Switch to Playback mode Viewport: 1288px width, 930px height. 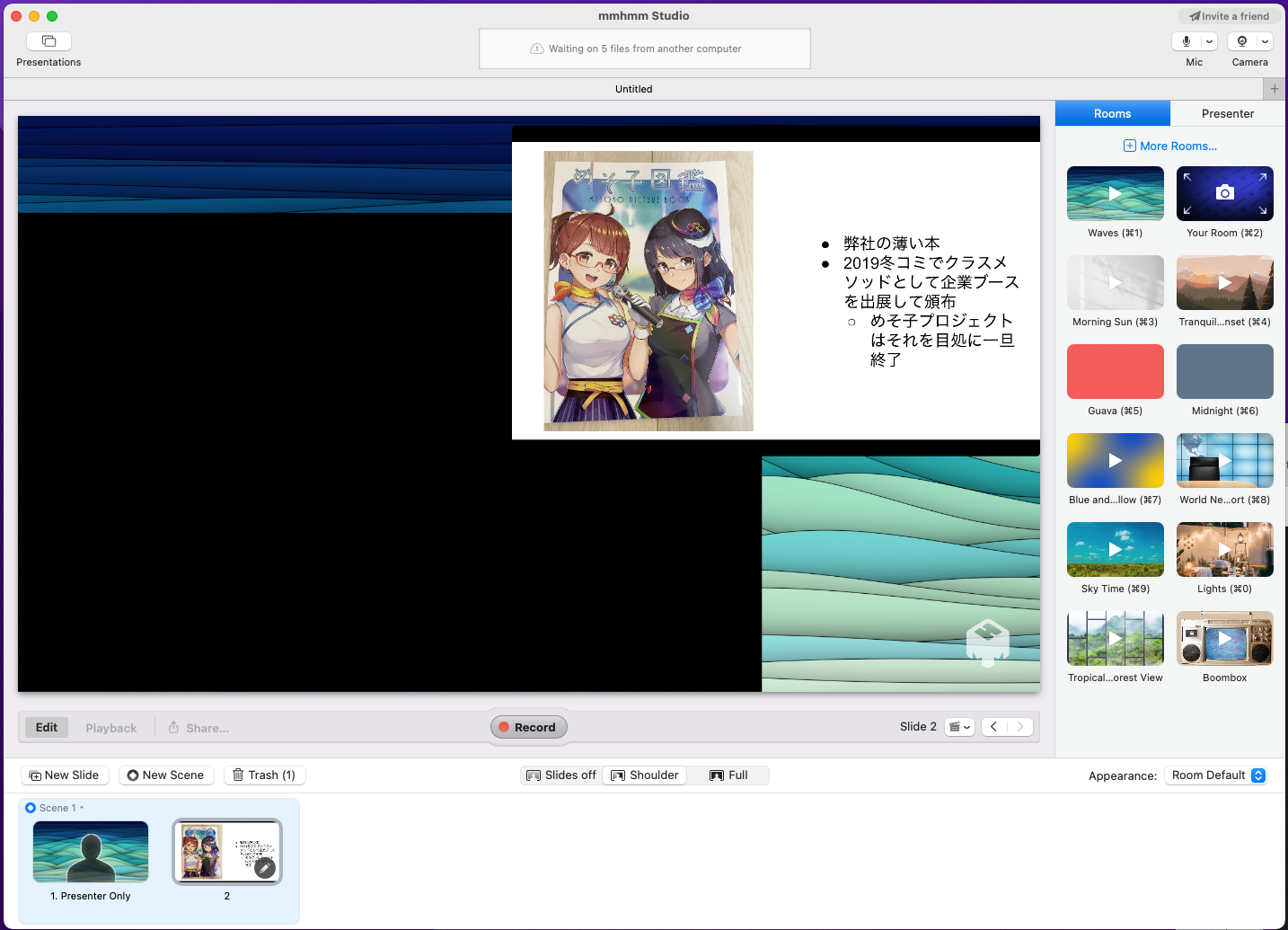(111, 728)
